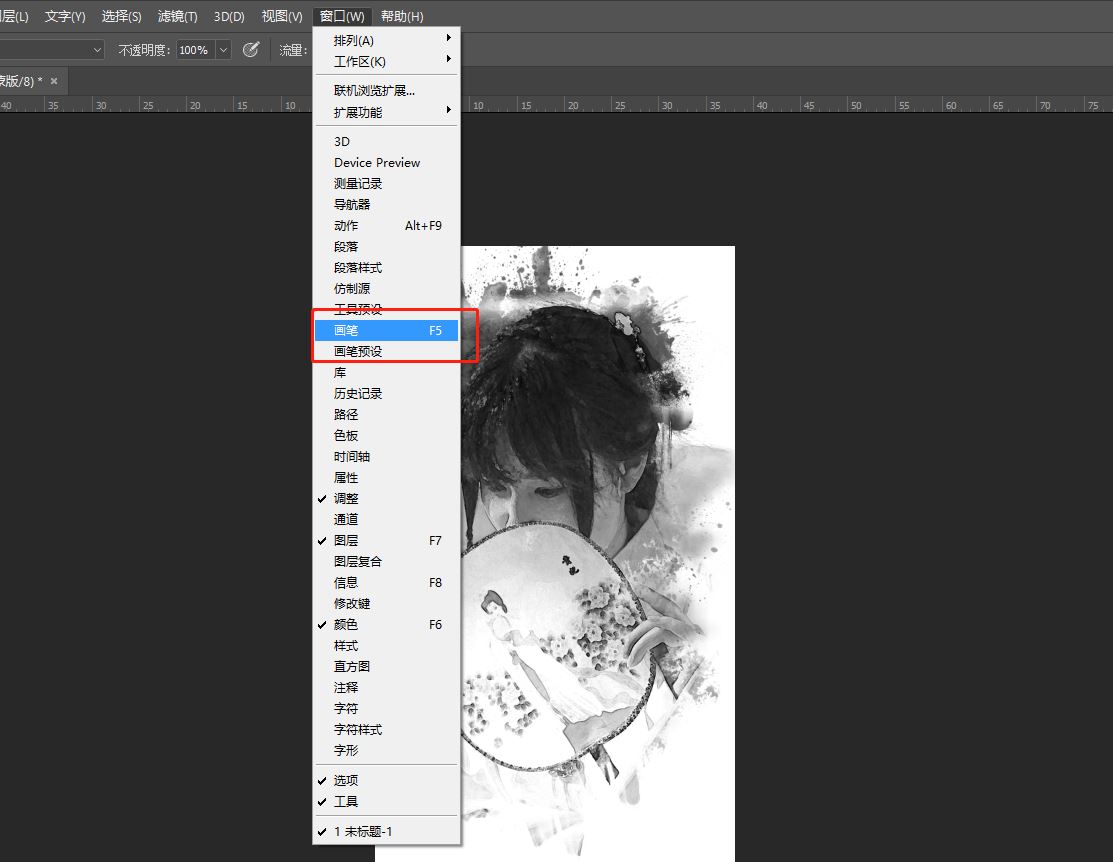The image size is (1113, 862).
Task: Open the 动作 panel (Alt+F9)
Action: tap(386, 226)
